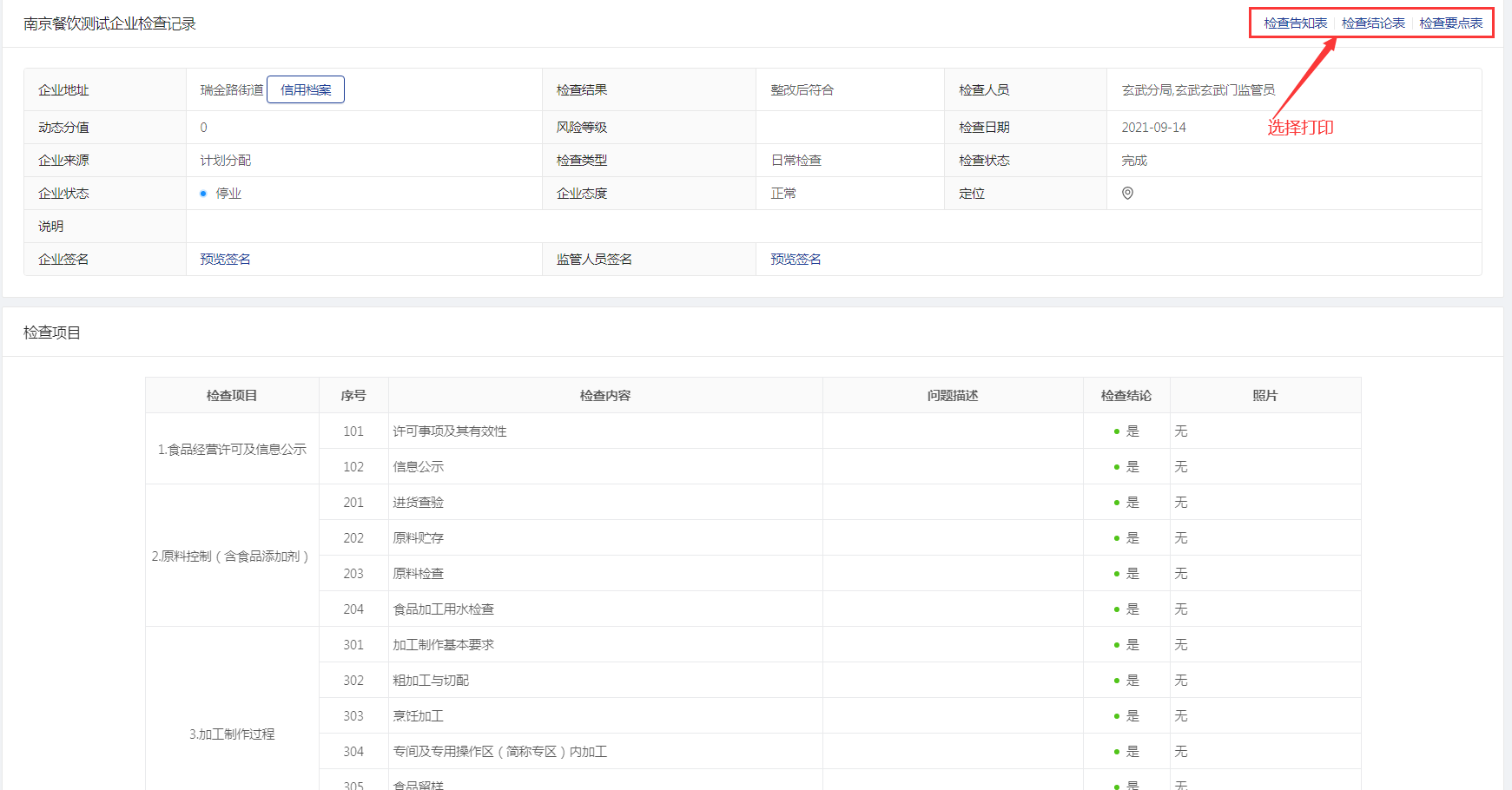Select the 1.食品经营许可及信息公示 group cell

[x=232, y=449]
